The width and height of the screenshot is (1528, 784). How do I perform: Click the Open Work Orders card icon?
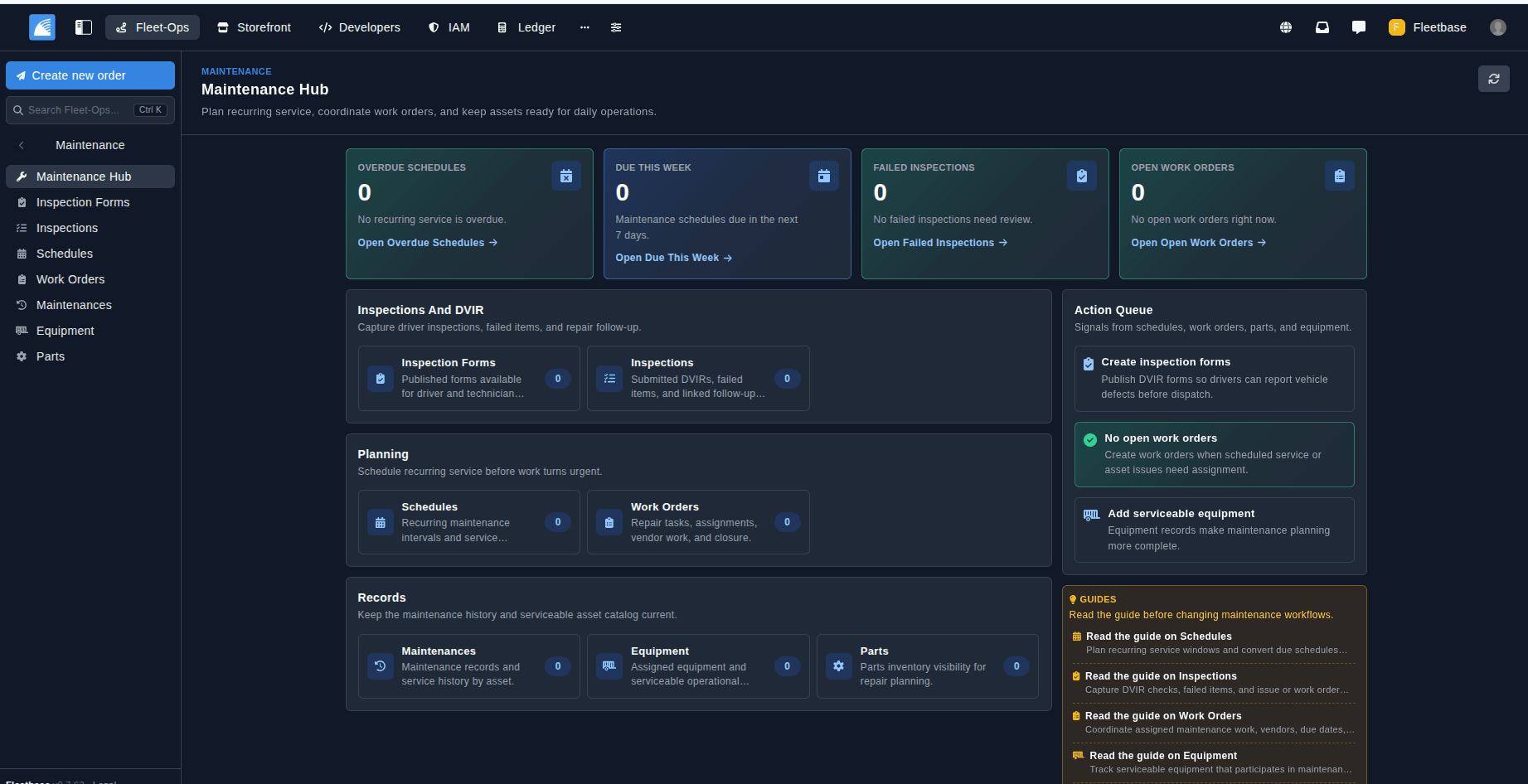click(1340, 176)
